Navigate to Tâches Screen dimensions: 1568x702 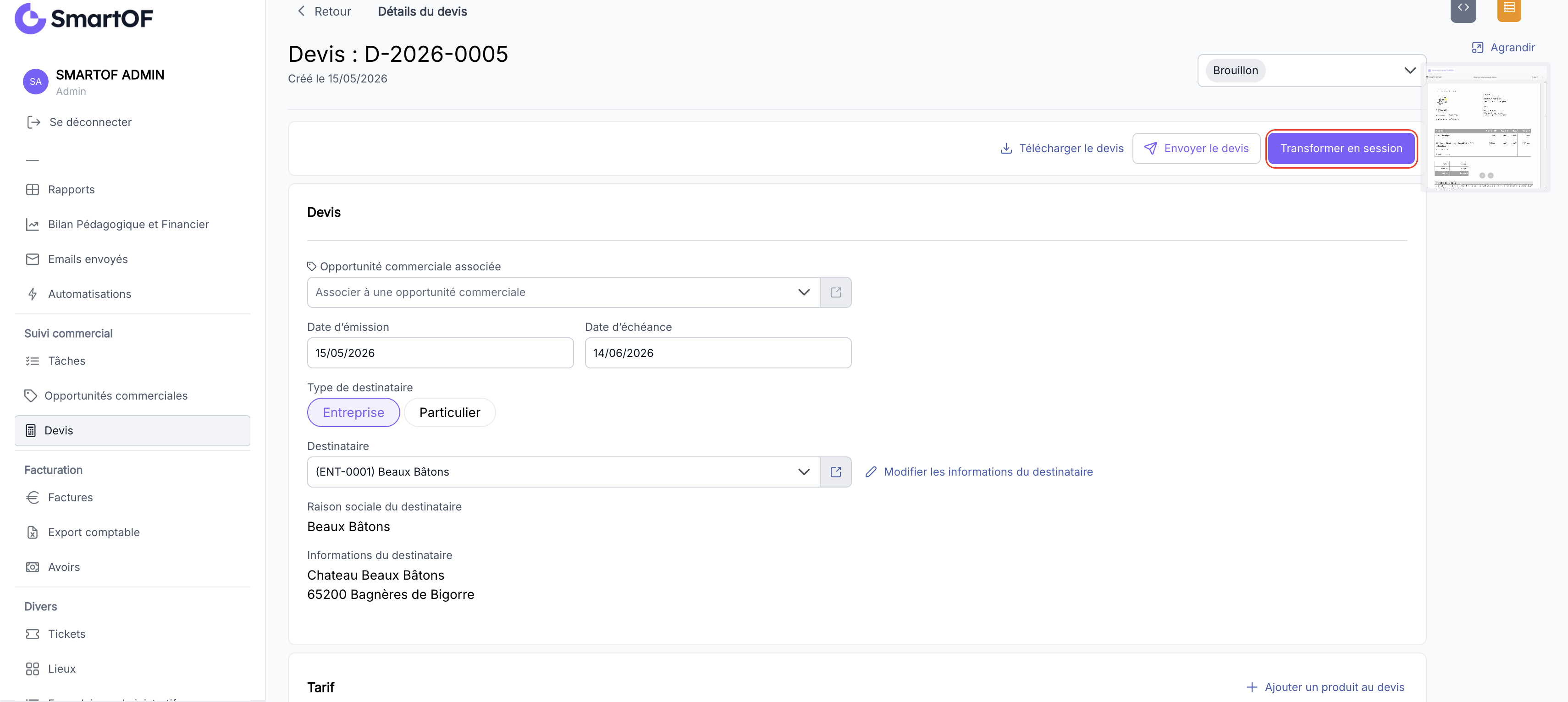pos(132,361)
